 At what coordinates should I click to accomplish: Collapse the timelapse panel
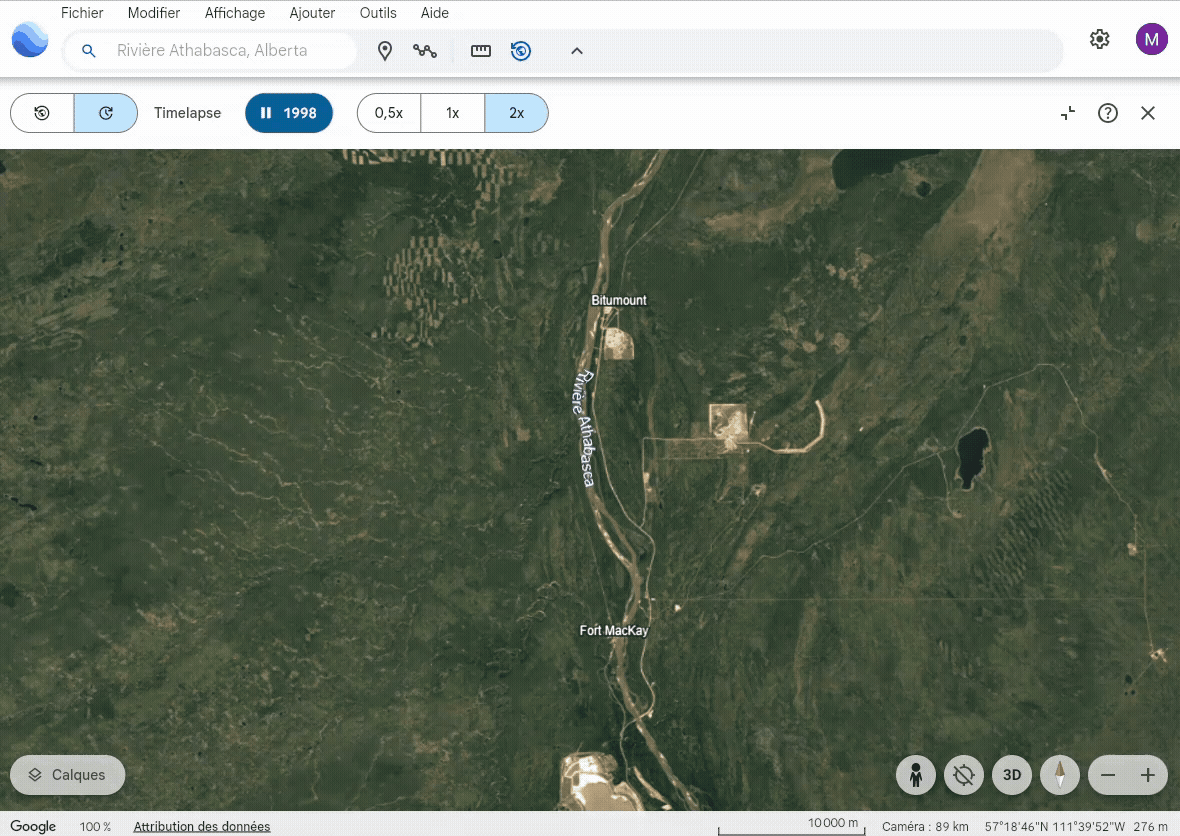point(1068,113)
